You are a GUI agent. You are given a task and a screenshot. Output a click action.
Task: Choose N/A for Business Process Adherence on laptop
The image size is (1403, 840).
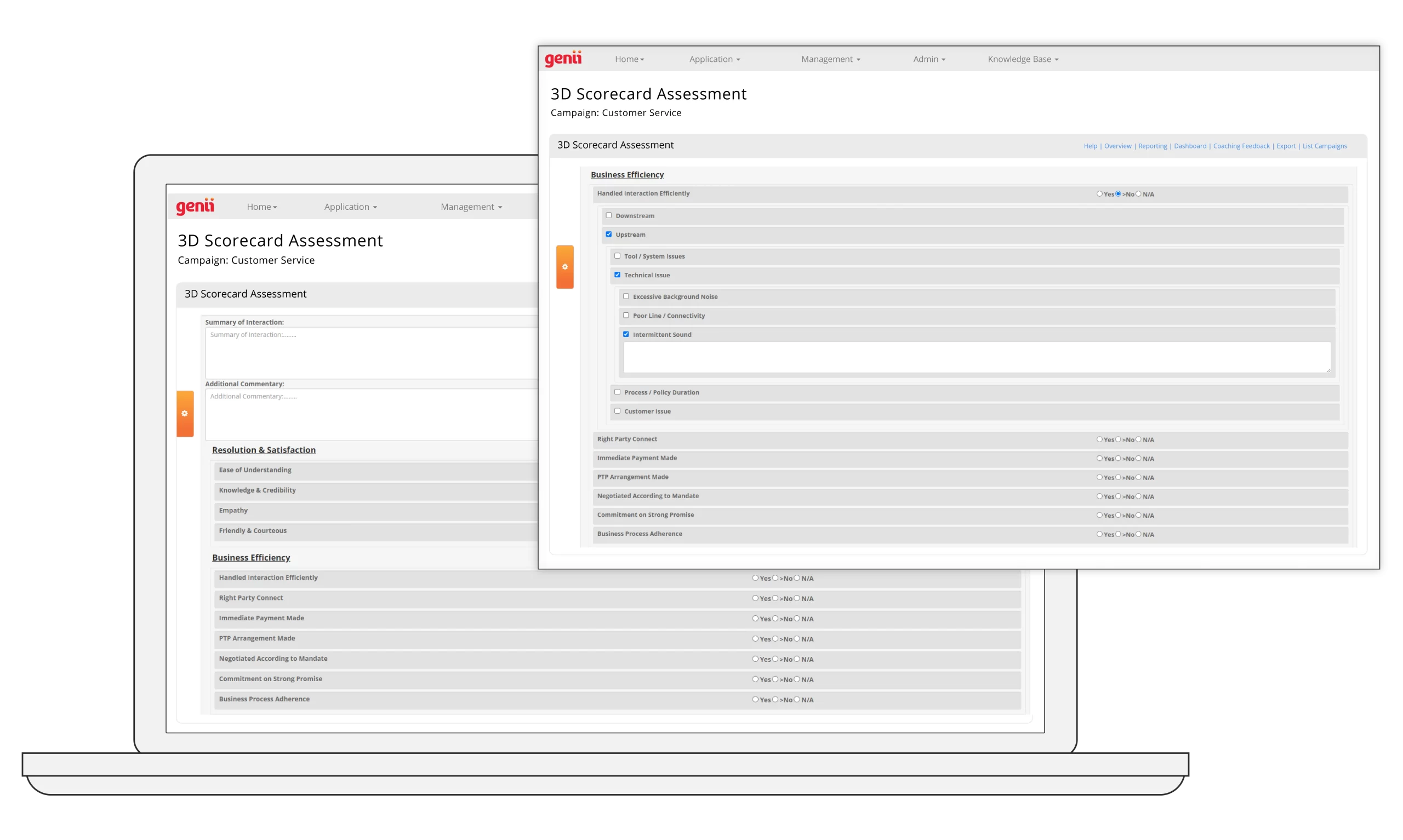point(796,699)
